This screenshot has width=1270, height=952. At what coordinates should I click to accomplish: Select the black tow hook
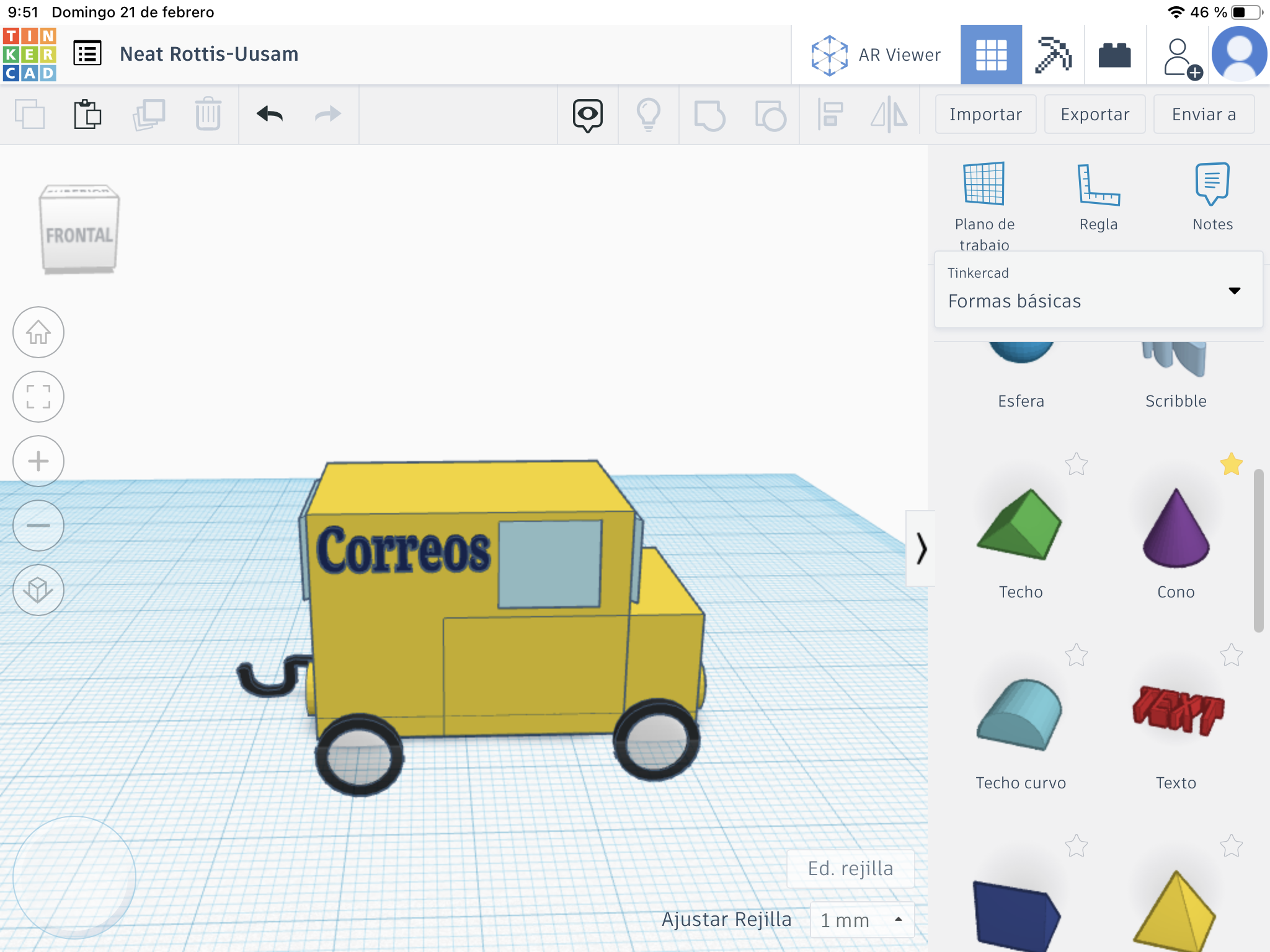tap(273, 675)
